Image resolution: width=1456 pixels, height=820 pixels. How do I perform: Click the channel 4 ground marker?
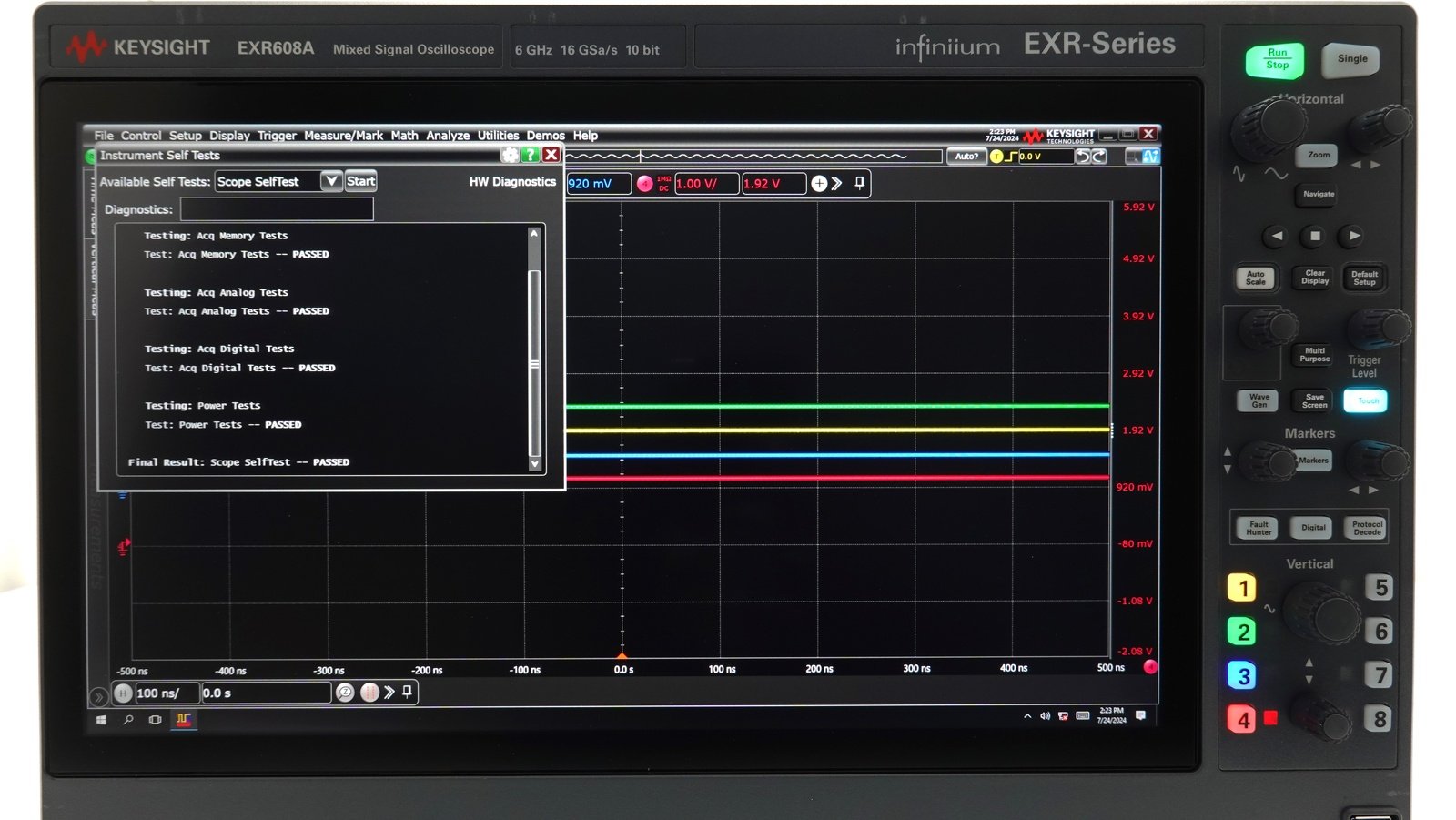[x=124, y=547]
